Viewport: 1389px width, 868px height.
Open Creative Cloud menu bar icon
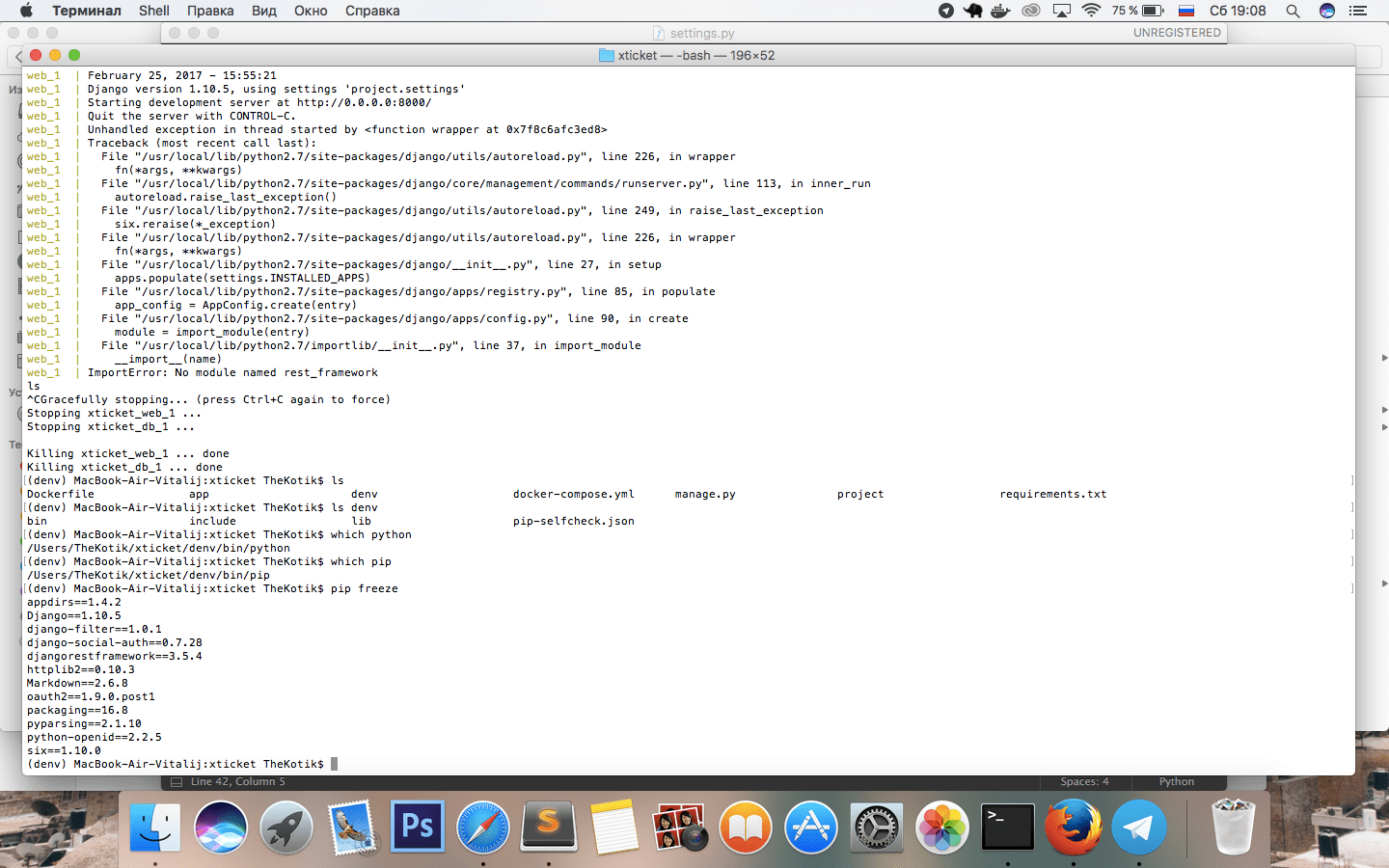coord(1031,11)
